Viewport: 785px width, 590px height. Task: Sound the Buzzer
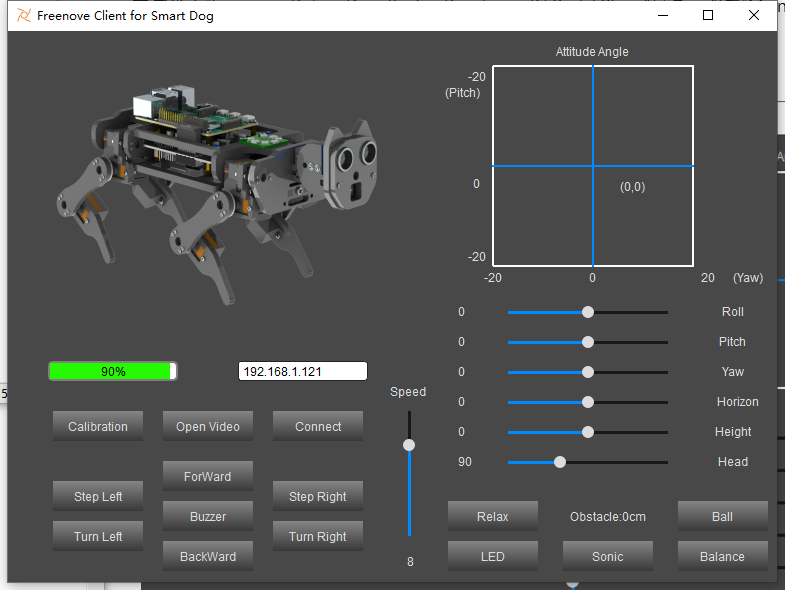click(208, 516)
